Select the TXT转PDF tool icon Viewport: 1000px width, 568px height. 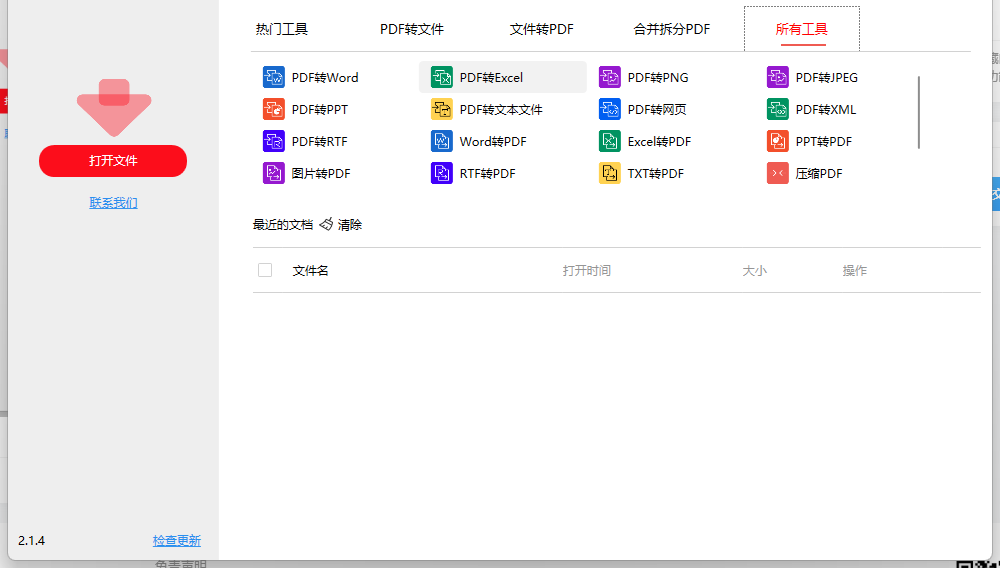point(610,173)
